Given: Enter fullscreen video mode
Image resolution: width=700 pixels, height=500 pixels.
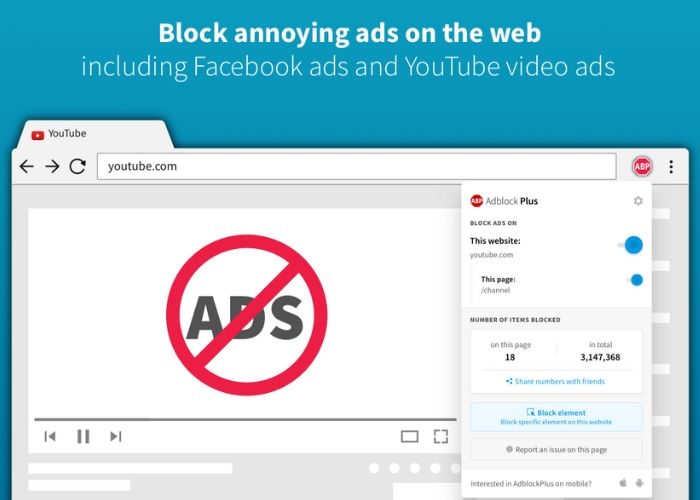Looking at the screenshot, I should 441,436.
